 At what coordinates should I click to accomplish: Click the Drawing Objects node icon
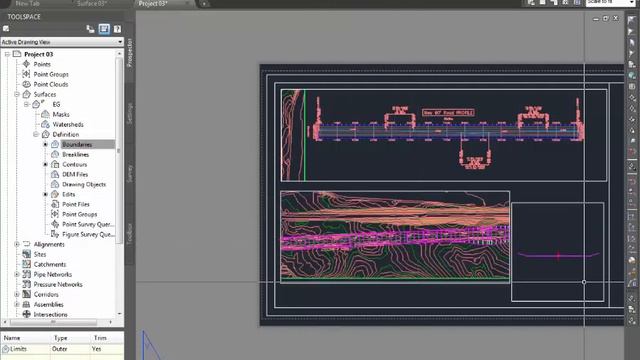[55, 184]
